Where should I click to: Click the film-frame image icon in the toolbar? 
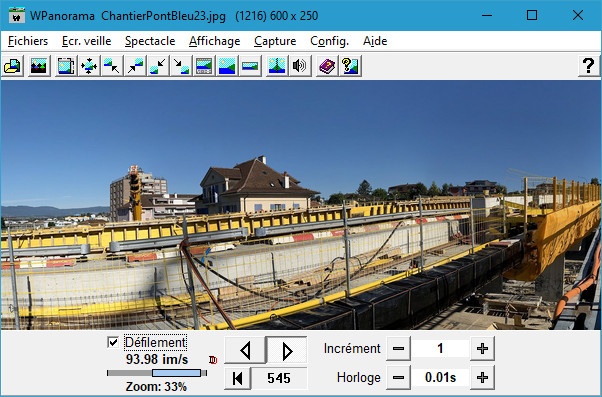coord(66,66)
